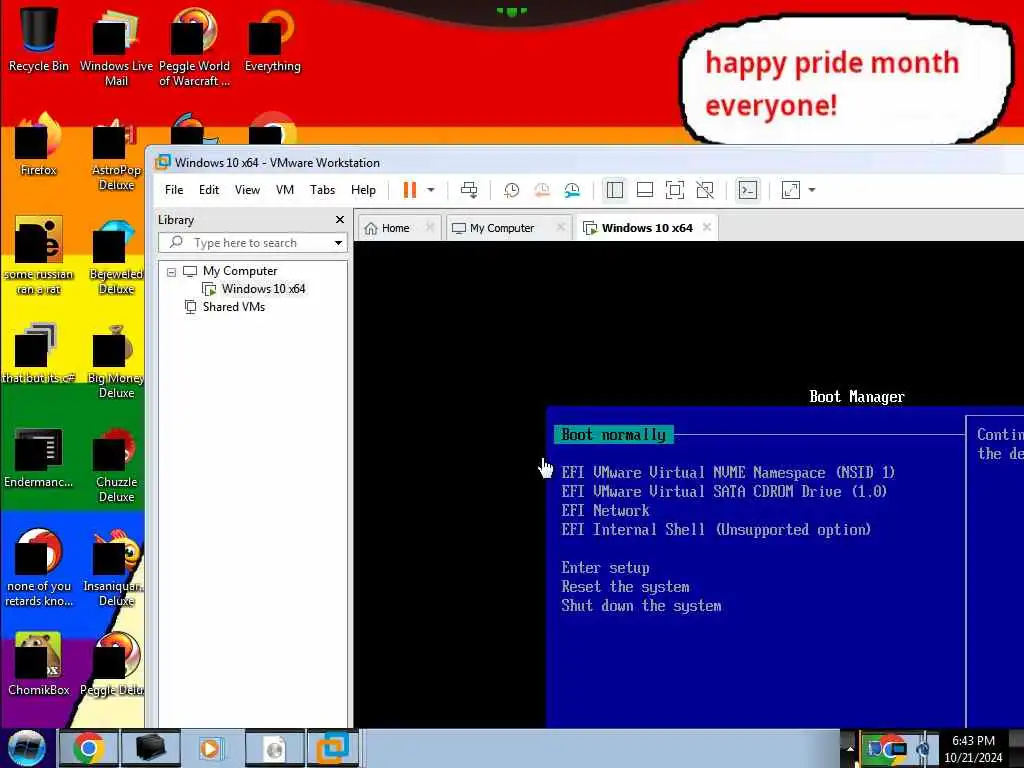This screenshot has height=768, width=1024.
Task: Open the power options dropdown arrow beside pause
Action: 431,190
